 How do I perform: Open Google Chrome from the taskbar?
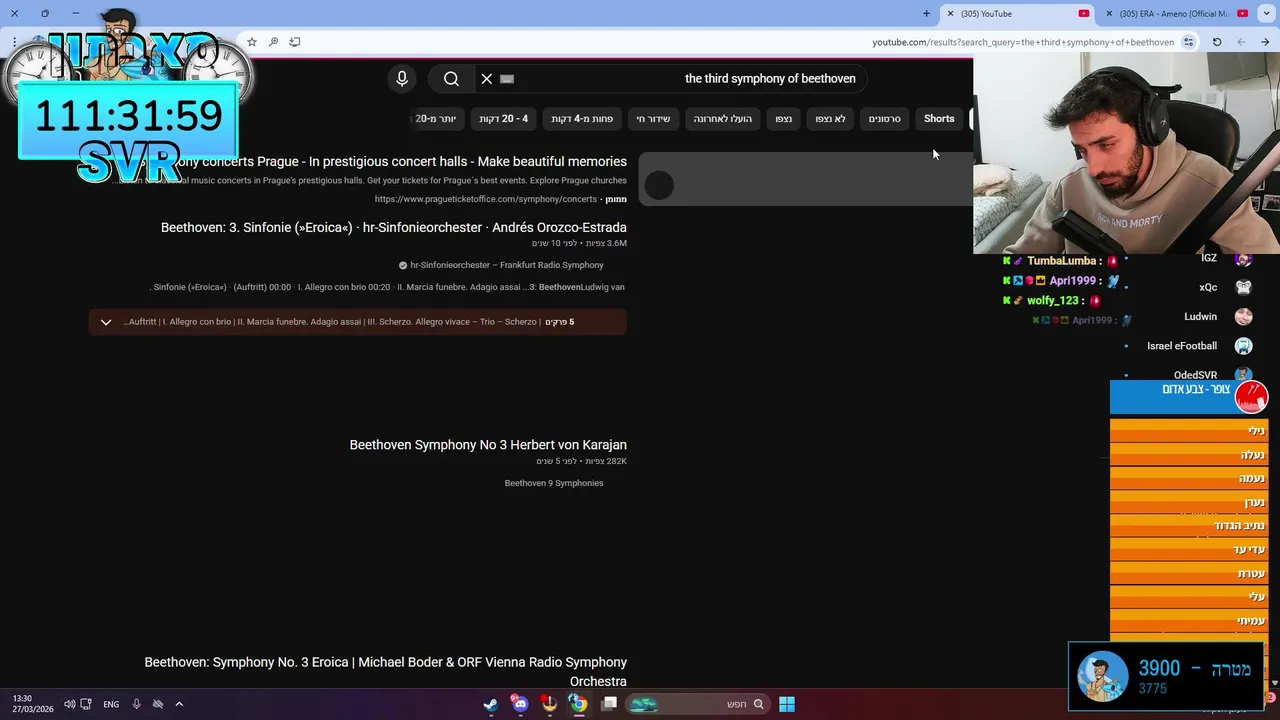coord(578,704)
